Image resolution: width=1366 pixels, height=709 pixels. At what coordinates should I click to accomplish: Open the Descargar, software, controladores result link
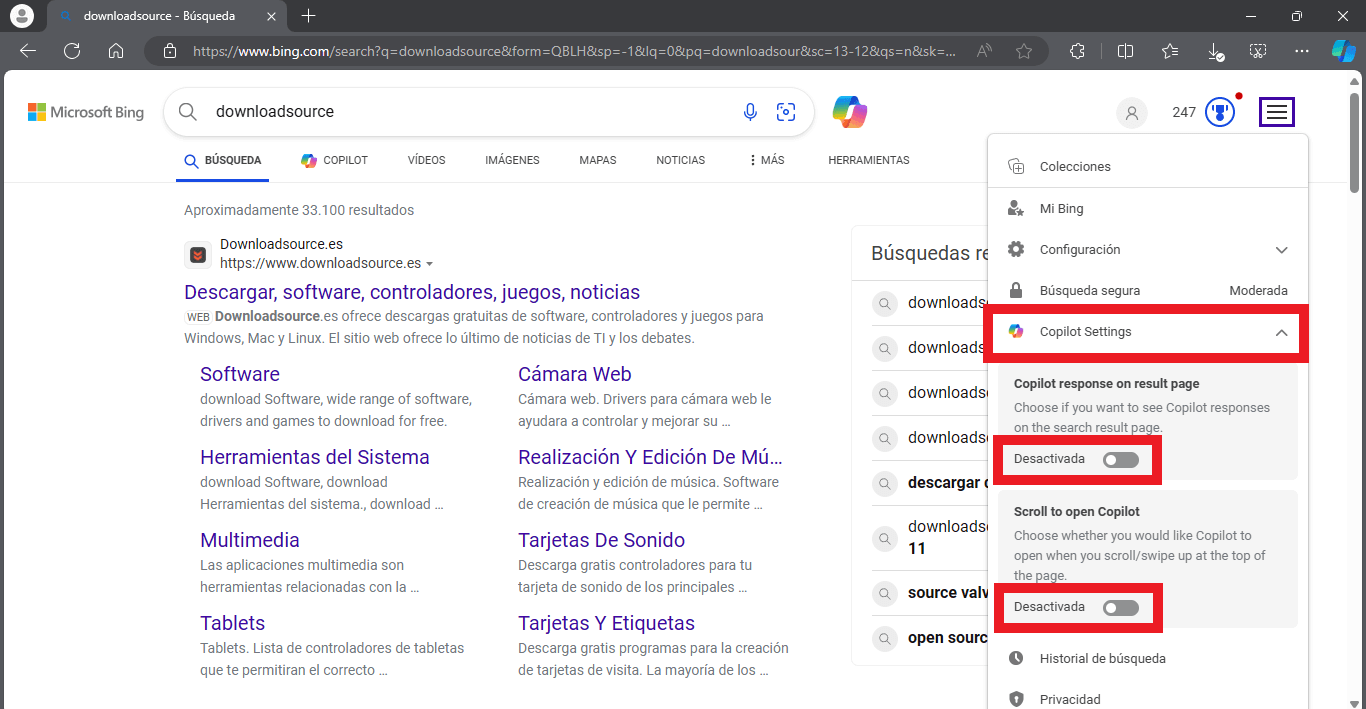pyautogui.click(x=412, y=292)
